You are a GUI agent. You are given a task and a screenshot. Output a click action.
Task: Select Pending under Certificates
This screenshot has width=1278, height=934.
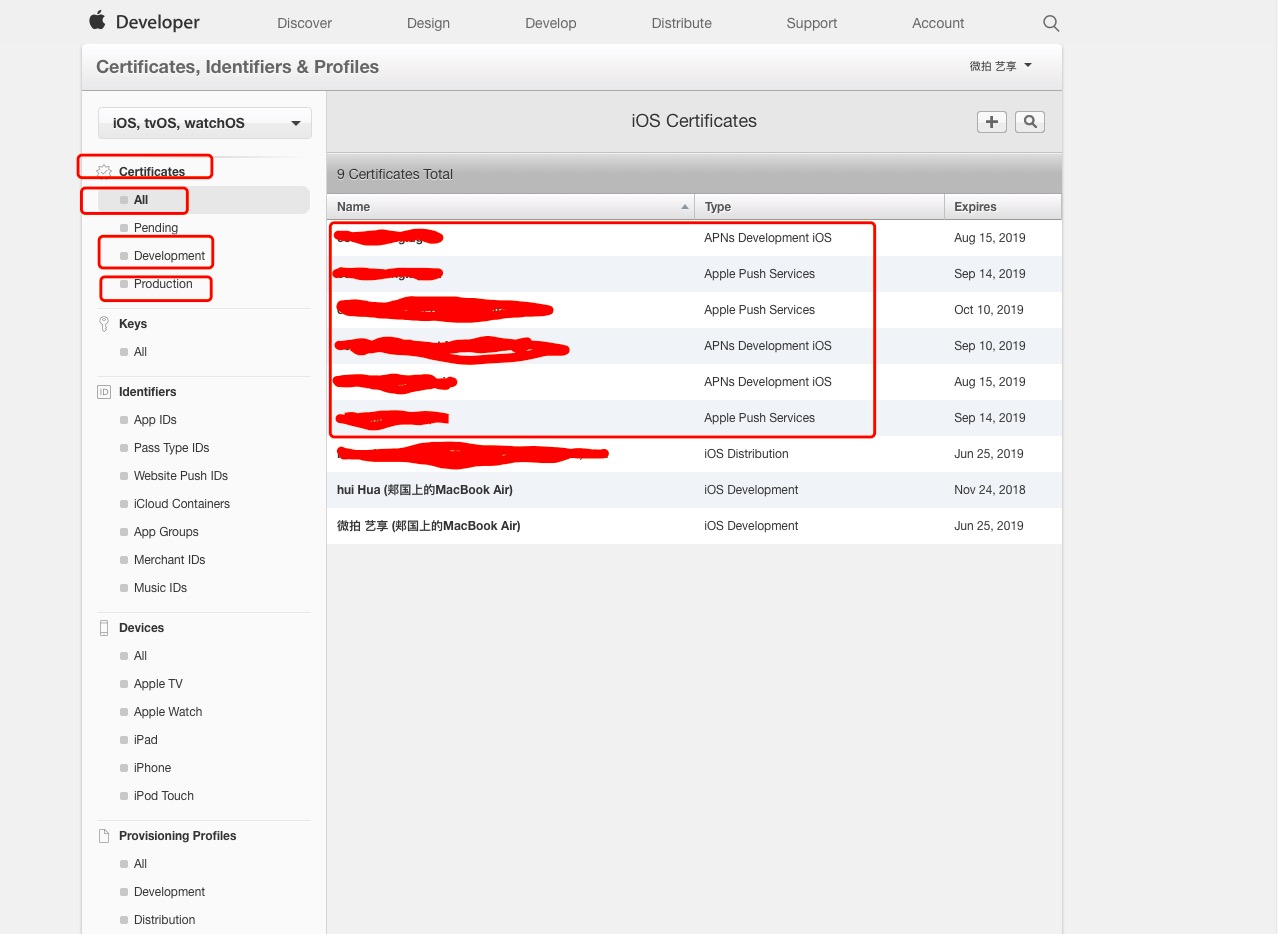pos(156,228)
